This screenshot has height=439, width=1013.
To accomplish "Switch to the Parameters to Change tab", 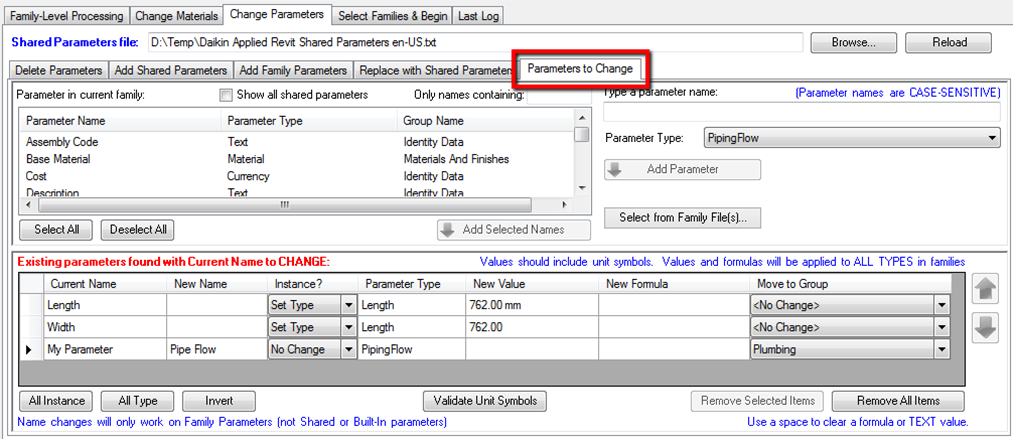I will click(579, 69).
